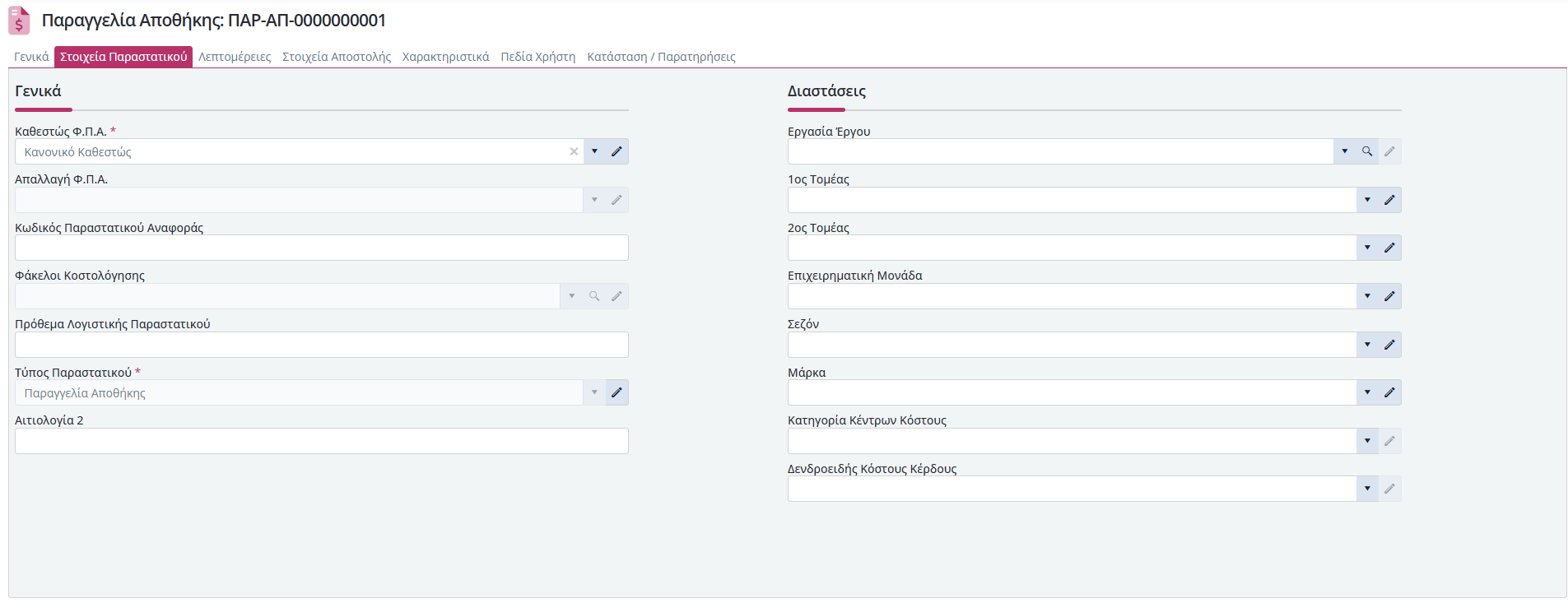Viewport: 1568px width, 603px height.
Task: Expand Δενδροειδής Κόστους Κέρδους dropdown
Action: tap(1367, 489)
